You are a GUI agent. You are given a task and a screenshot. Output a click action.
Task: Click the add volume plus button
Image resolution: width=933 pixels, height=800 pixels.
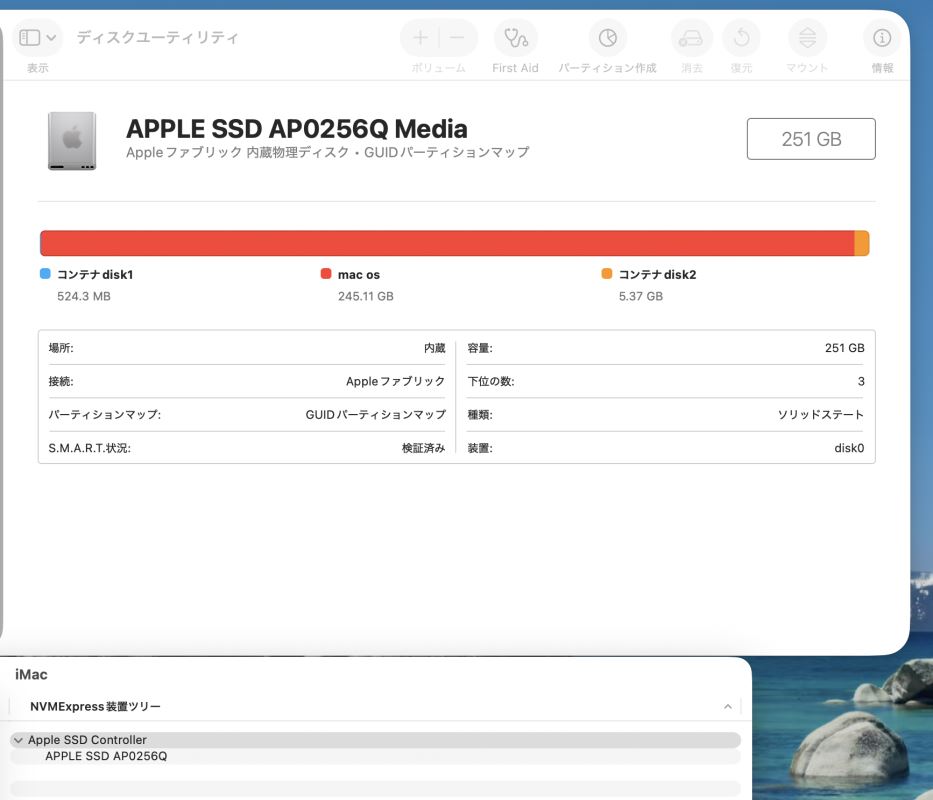point(420,38)
